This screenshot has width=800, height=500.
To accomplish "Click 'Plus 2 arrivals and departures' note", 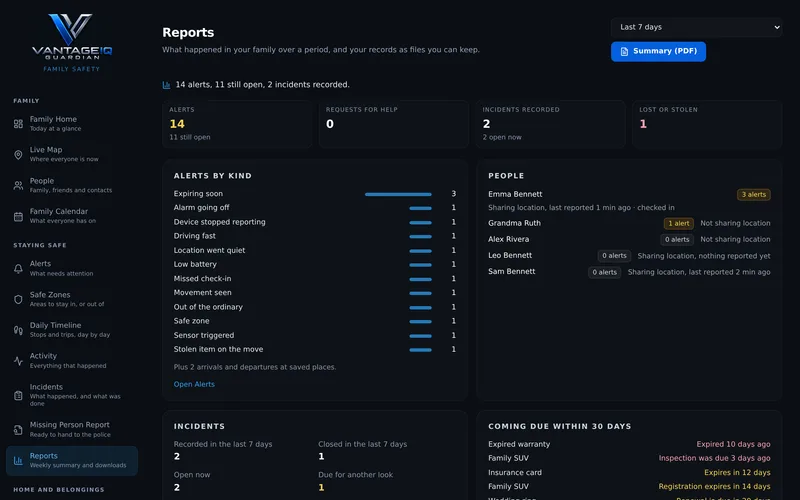I will [255, 367].
